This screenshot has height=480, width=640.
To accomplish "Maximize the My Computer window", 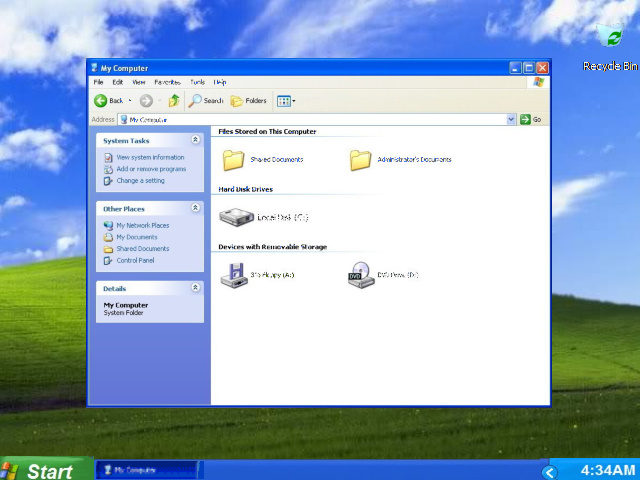I will pos(529,68).
